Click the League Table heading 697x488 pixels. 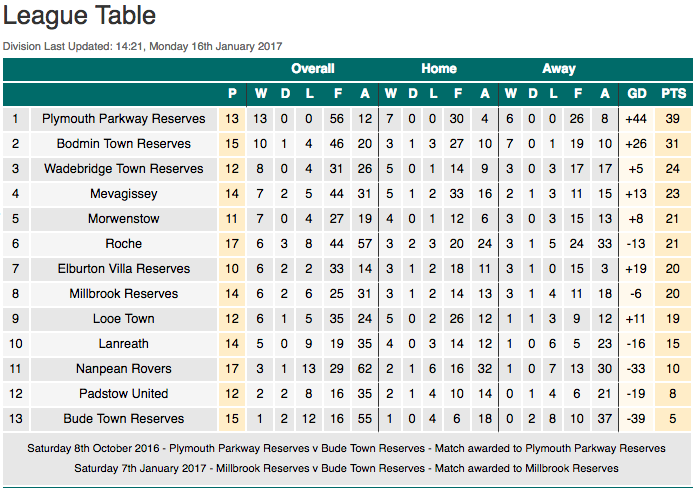[x=79, y=16]
